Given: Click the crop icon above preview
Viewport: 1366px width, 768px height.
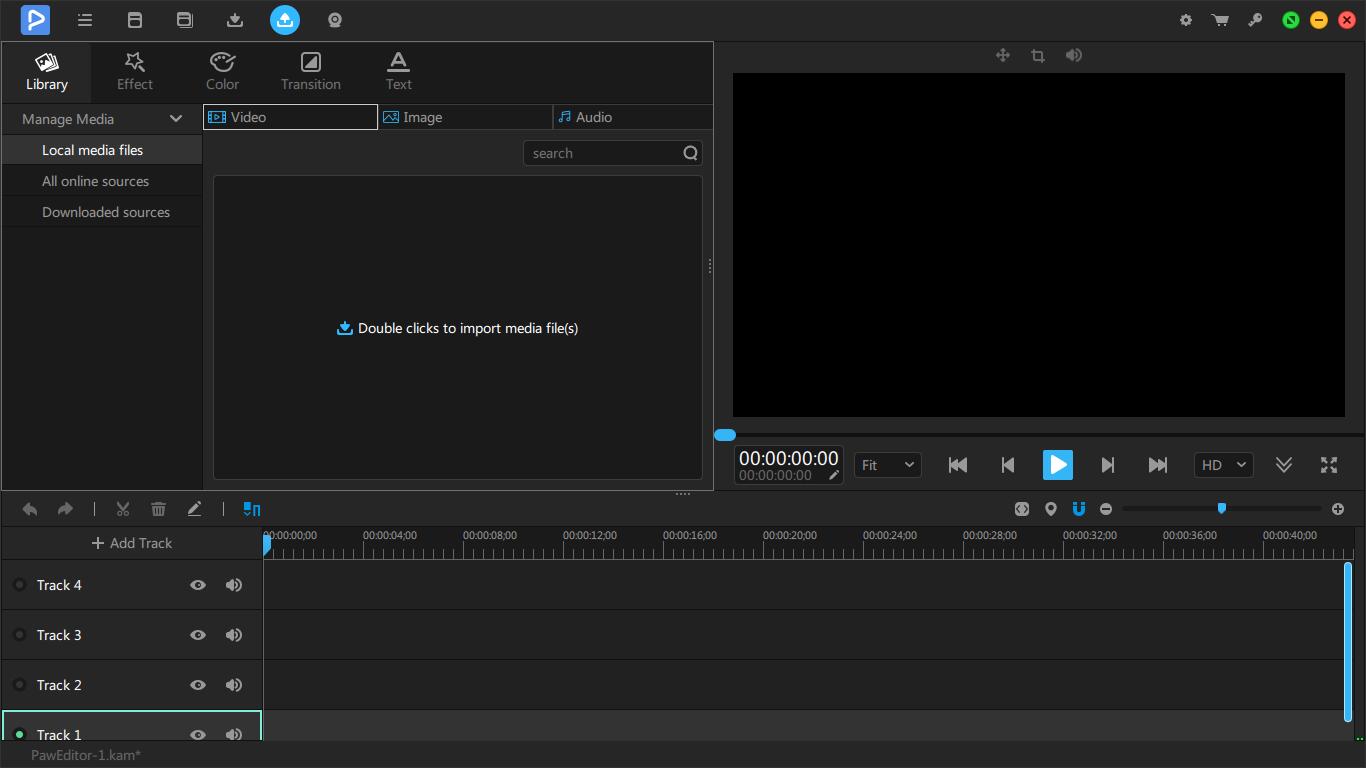Looking at the screenshot, I should click(1038, 56).
